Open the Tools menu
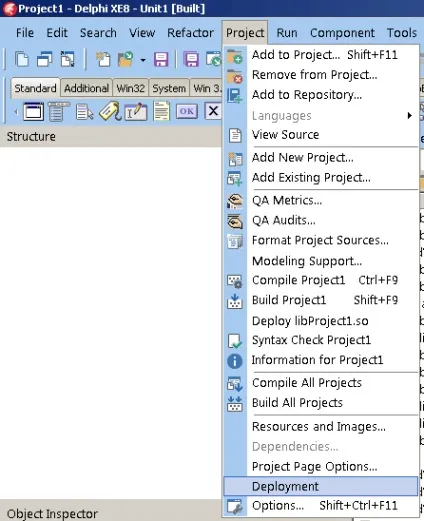The height and width of the screenshot is (521, 424). (x=402, y=33)
